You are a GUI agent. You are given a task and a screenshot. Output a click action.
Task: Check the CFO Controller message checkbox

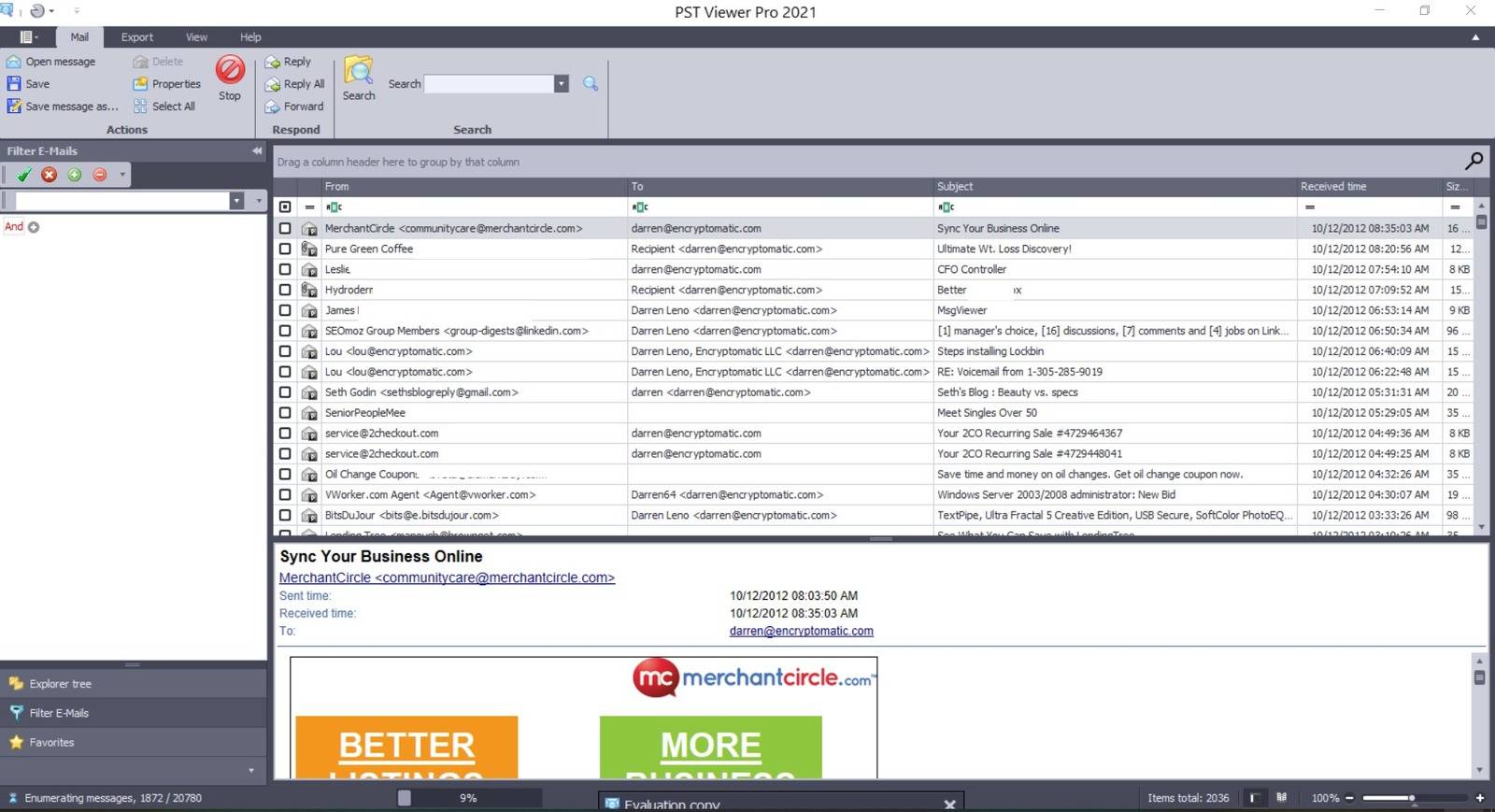click(x=285, y=269)
